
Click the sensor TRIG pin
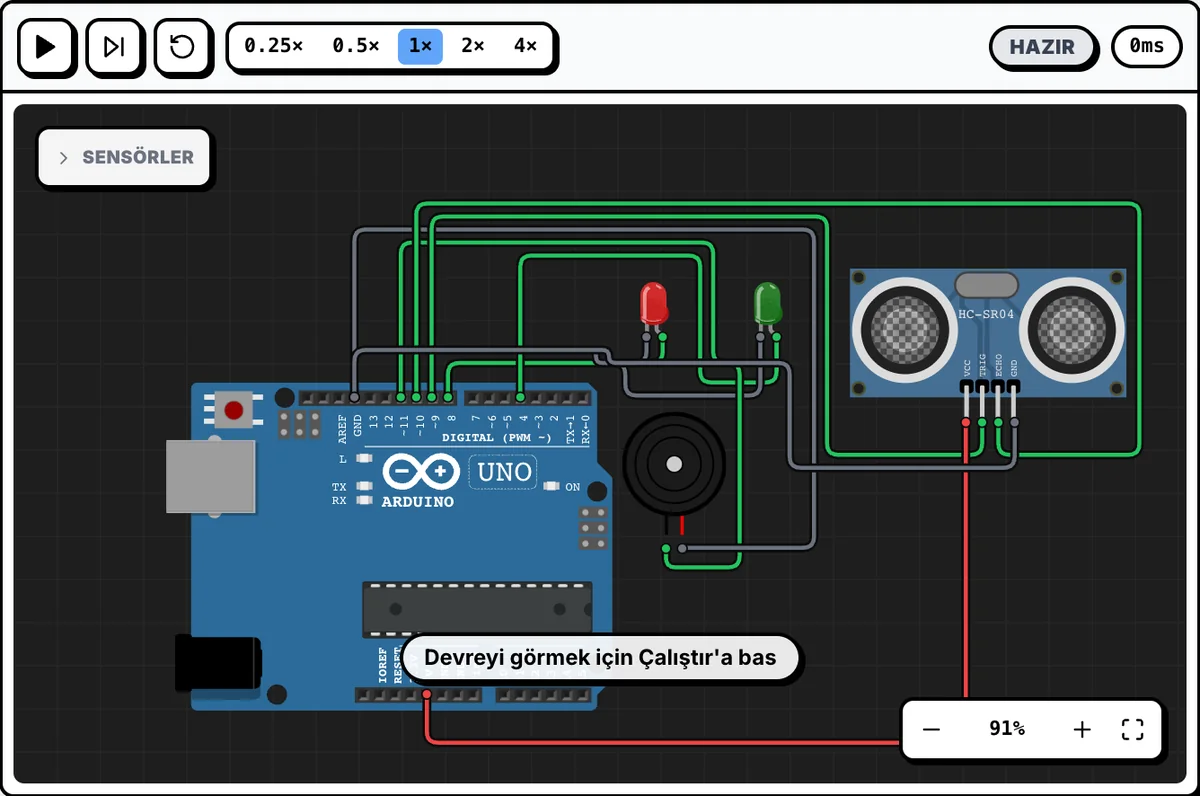click(982, 422)
